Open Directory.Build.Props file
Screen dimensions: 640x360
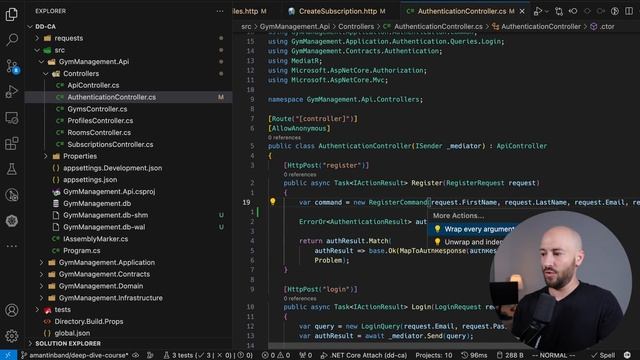point(89,322)
